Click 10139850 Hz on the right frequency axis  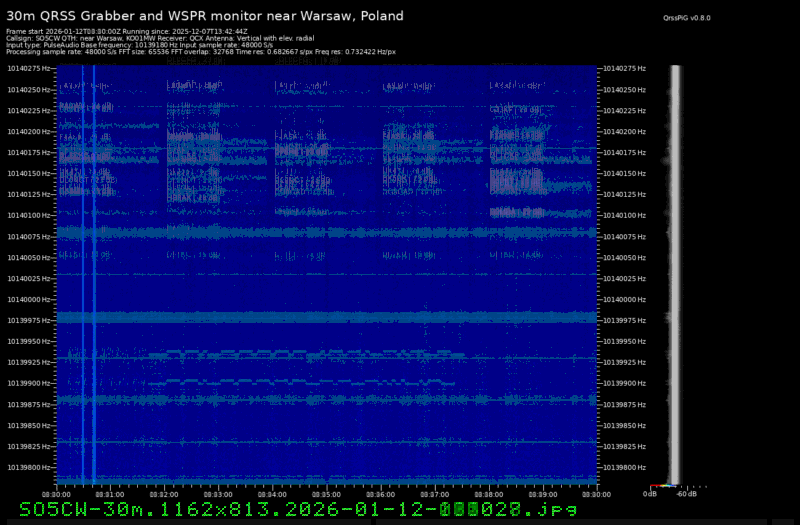624,426
